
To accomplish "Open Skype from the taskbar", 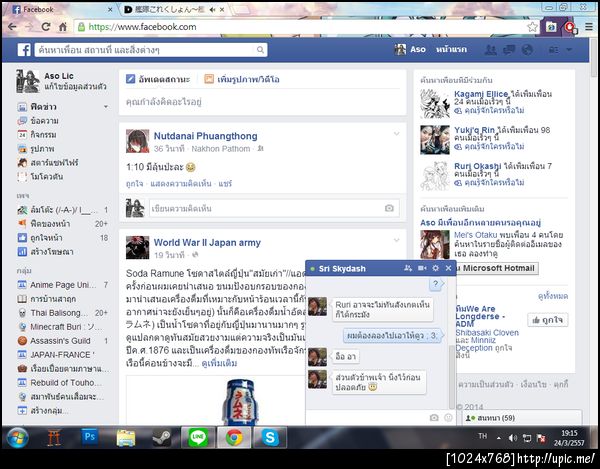I will point(270,437).
